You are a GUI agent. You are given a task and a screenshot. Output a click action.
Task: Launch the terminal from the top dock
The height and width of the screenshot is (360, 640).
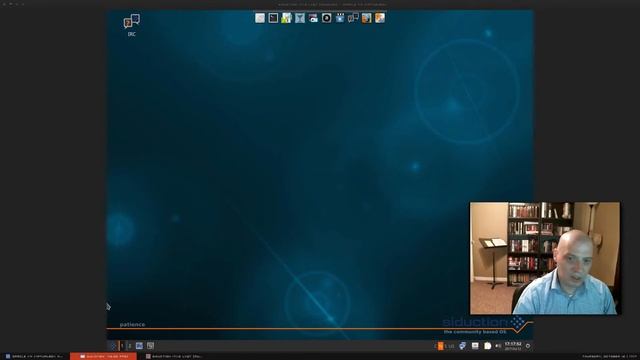pyautogui.click(x=273, y=18)
